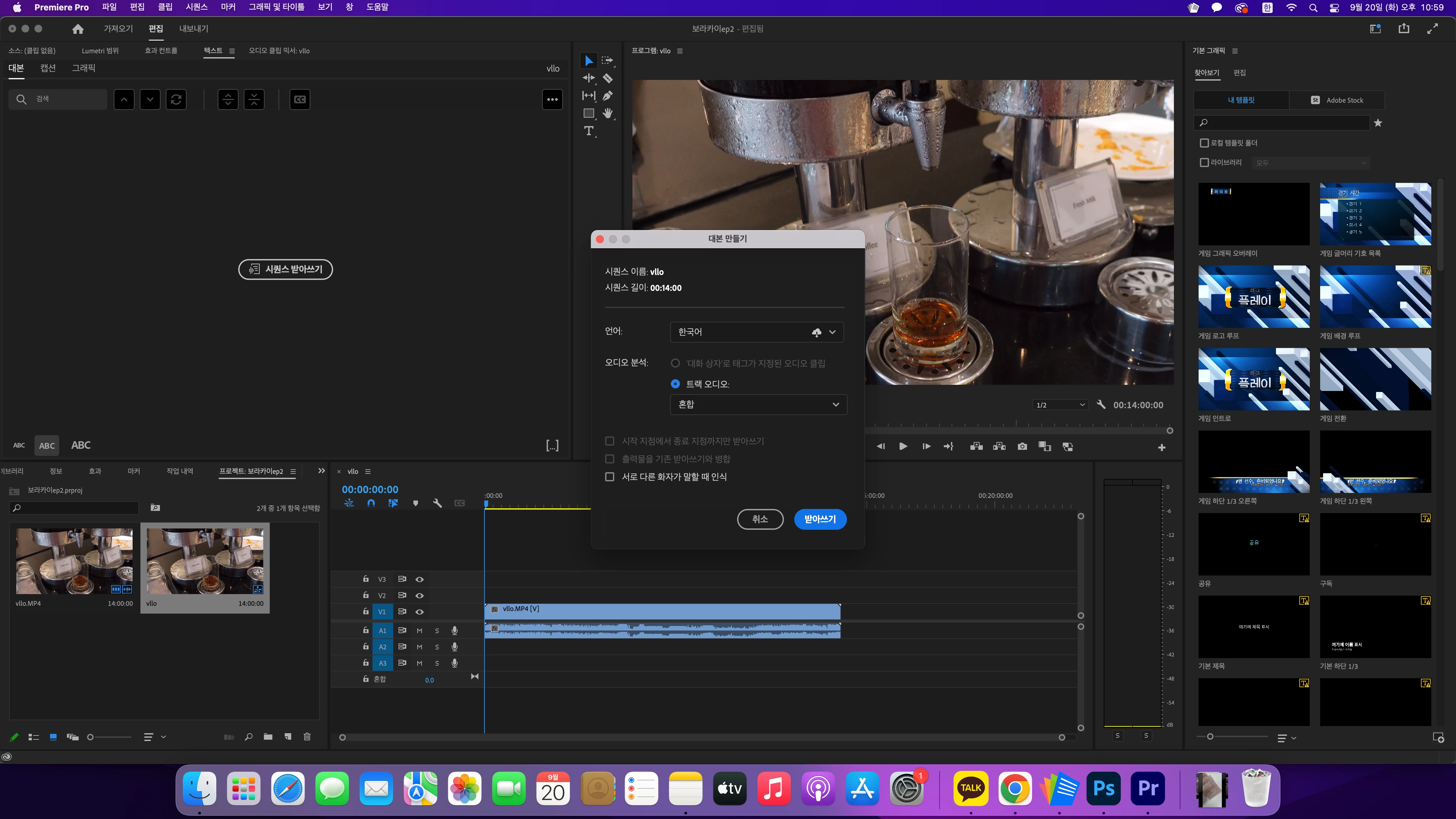The image size is (1456, 819).
Task: Open the 혼합 track audio dropdown
Action: 759,405
